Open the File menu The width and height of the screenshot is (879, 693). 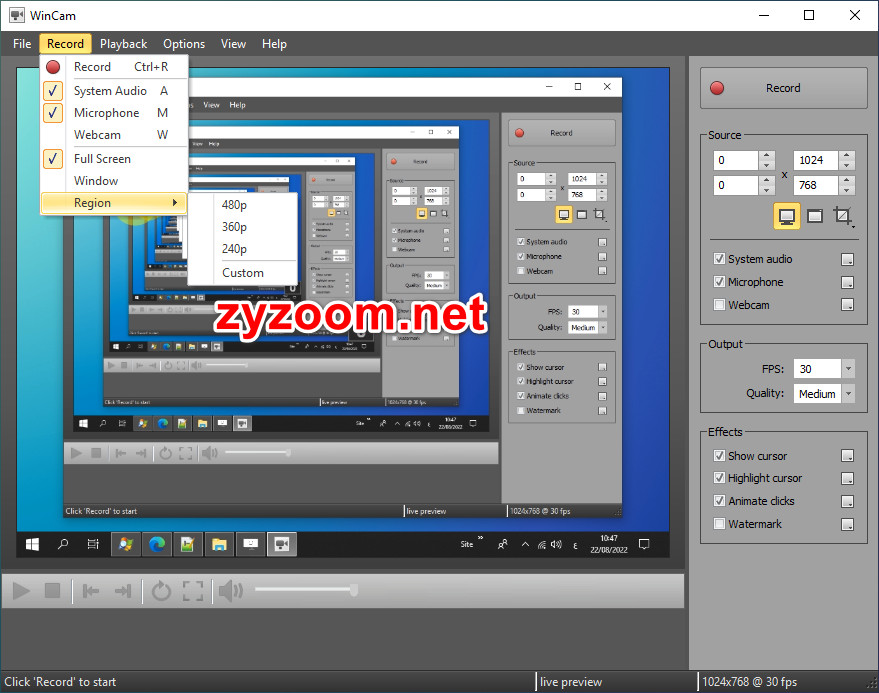(22, 44)
